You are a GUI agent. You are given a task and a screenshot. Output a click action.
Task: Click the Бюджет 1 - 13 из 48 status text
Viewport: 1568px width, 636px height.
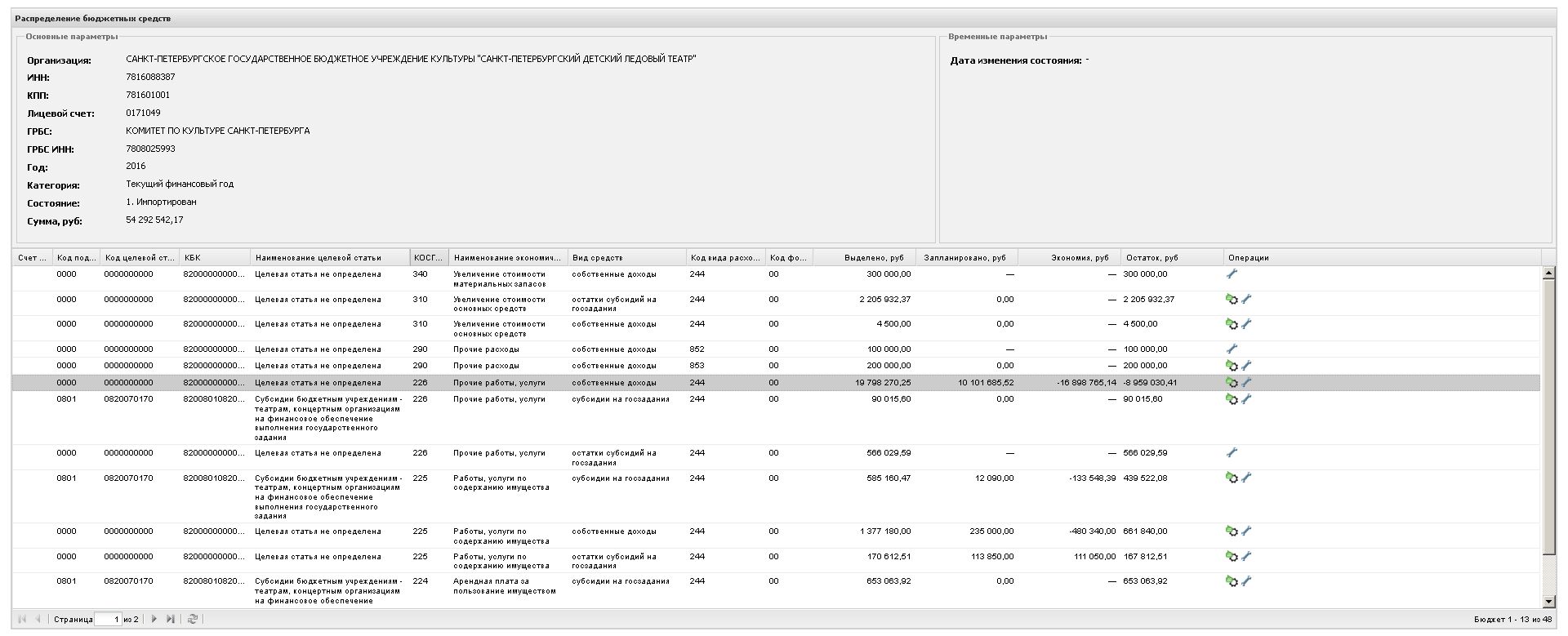point(1512,619)
